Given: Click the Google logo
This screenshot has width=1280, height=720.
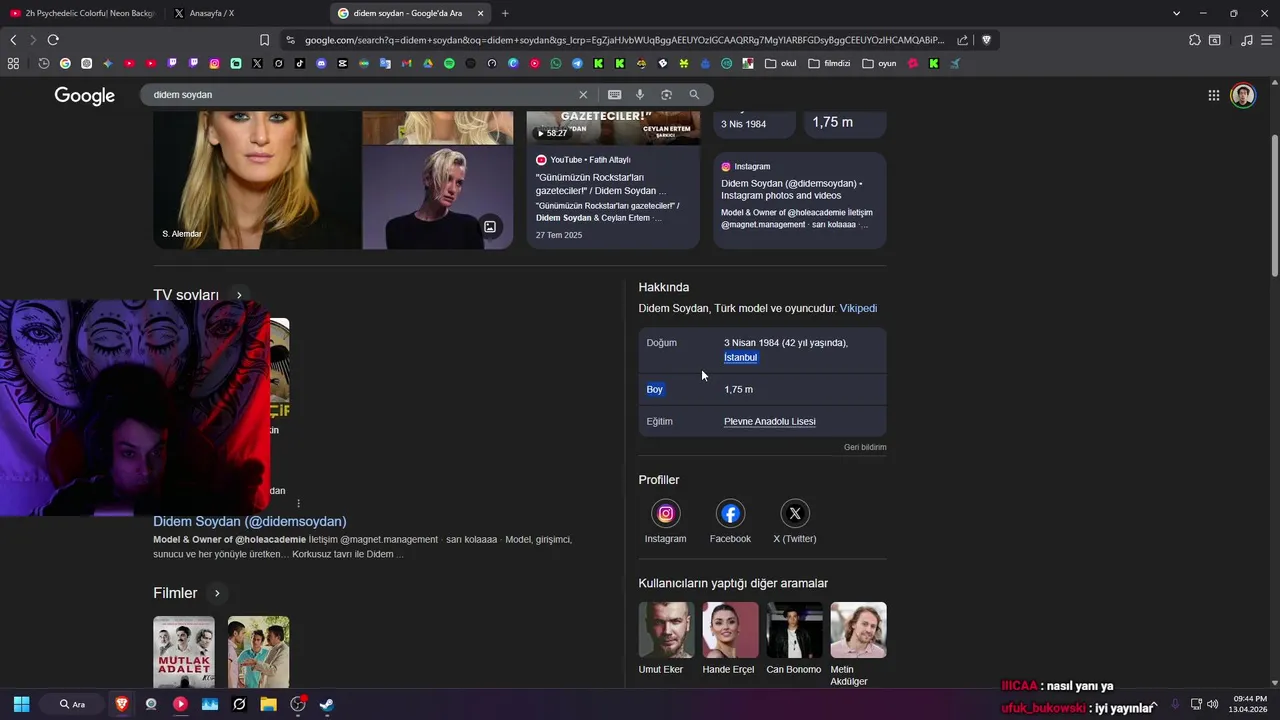Looking at the screenshot, I should pos(85,95).
